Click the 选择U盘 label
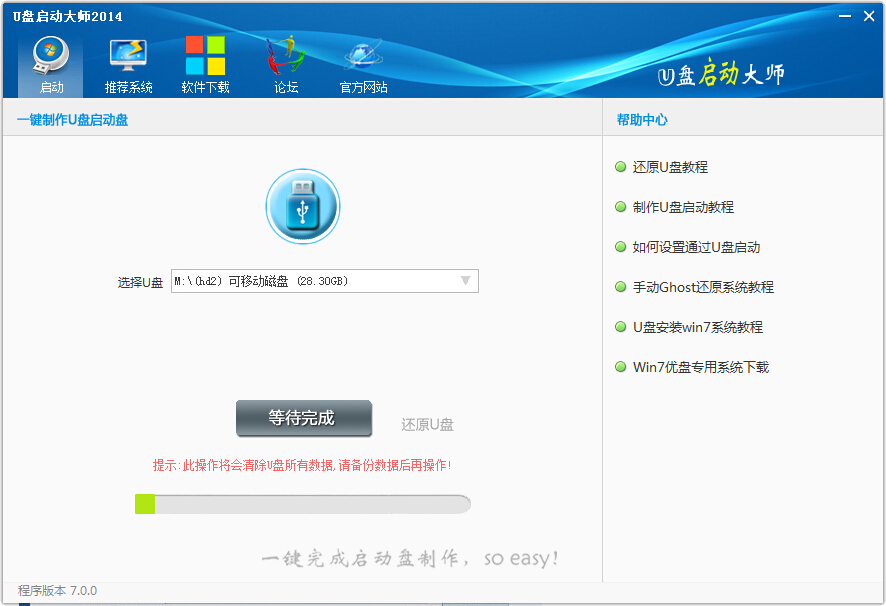The image size is (886, 606). click(x=140, y=282)
